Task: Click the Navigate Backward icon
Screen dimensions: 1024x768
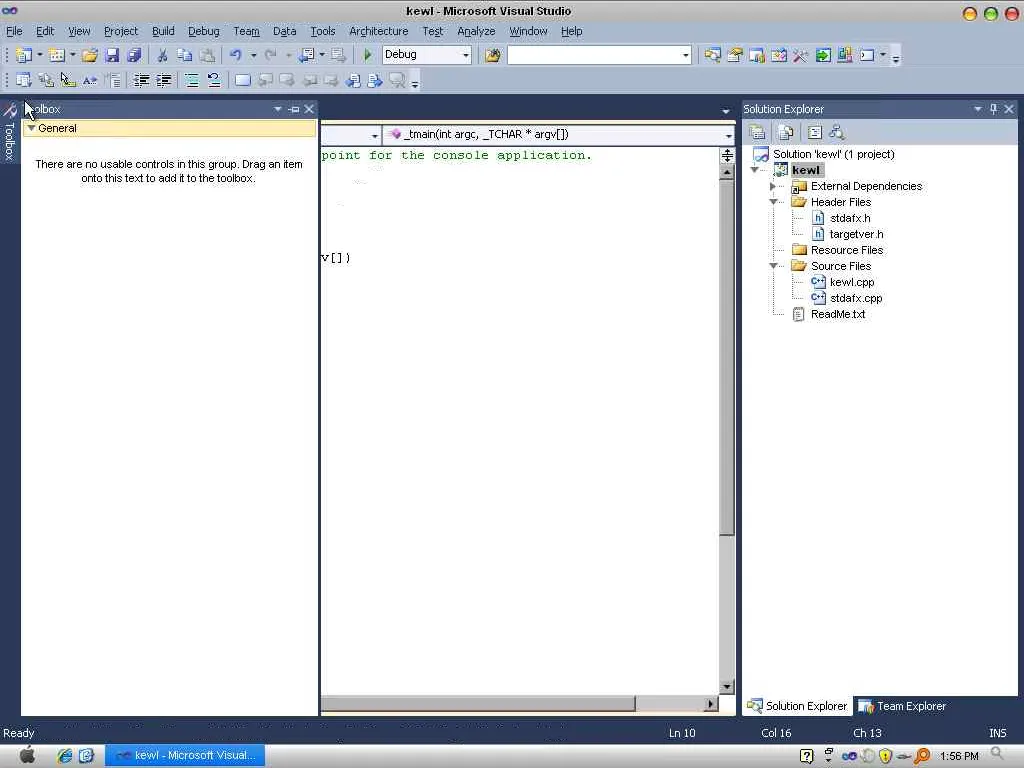Action: pos(307,56)
